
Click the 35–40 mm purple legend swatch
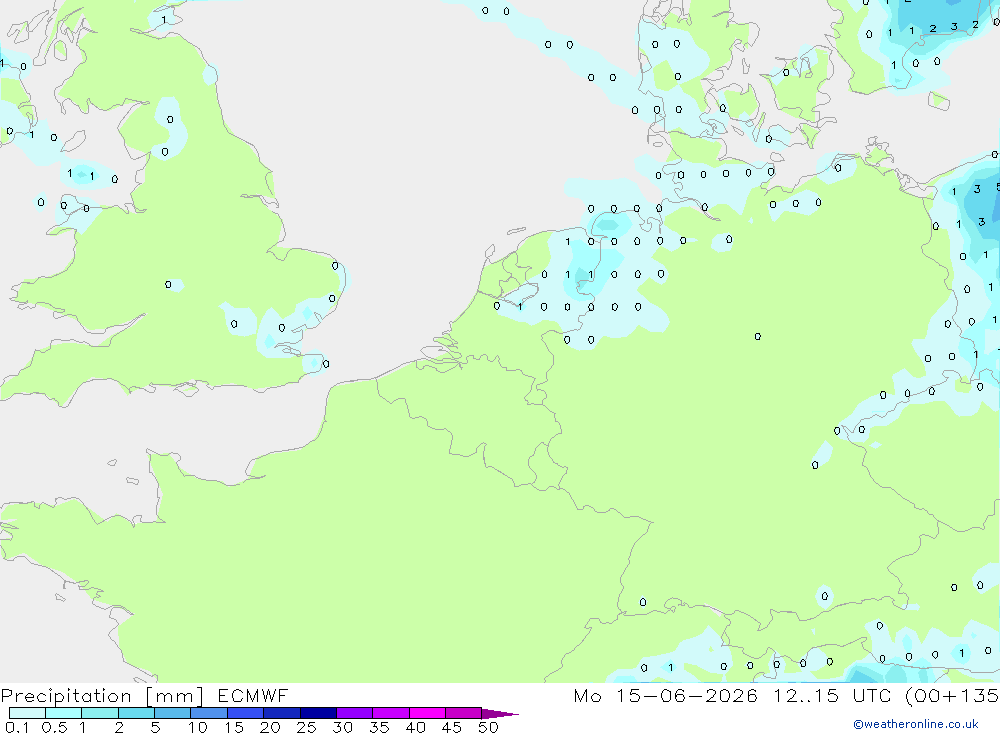pyautogui.click(x=391, y=713)
